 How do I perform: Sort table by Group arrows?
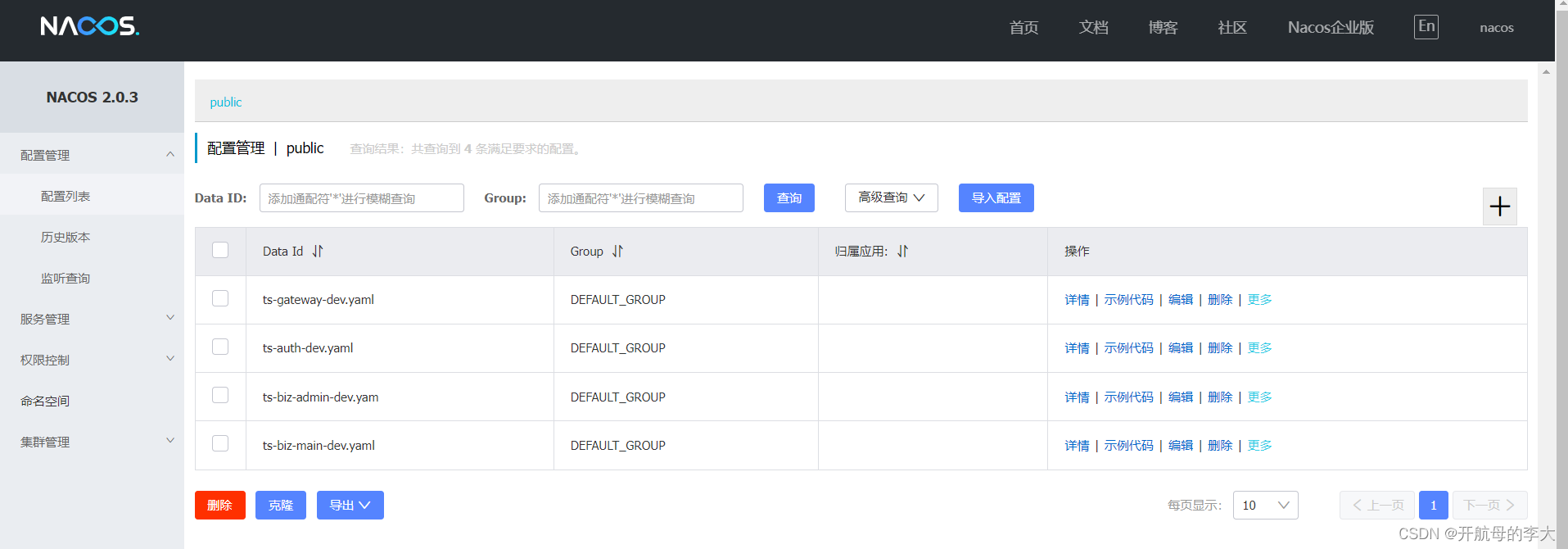[x=617, y=252]
